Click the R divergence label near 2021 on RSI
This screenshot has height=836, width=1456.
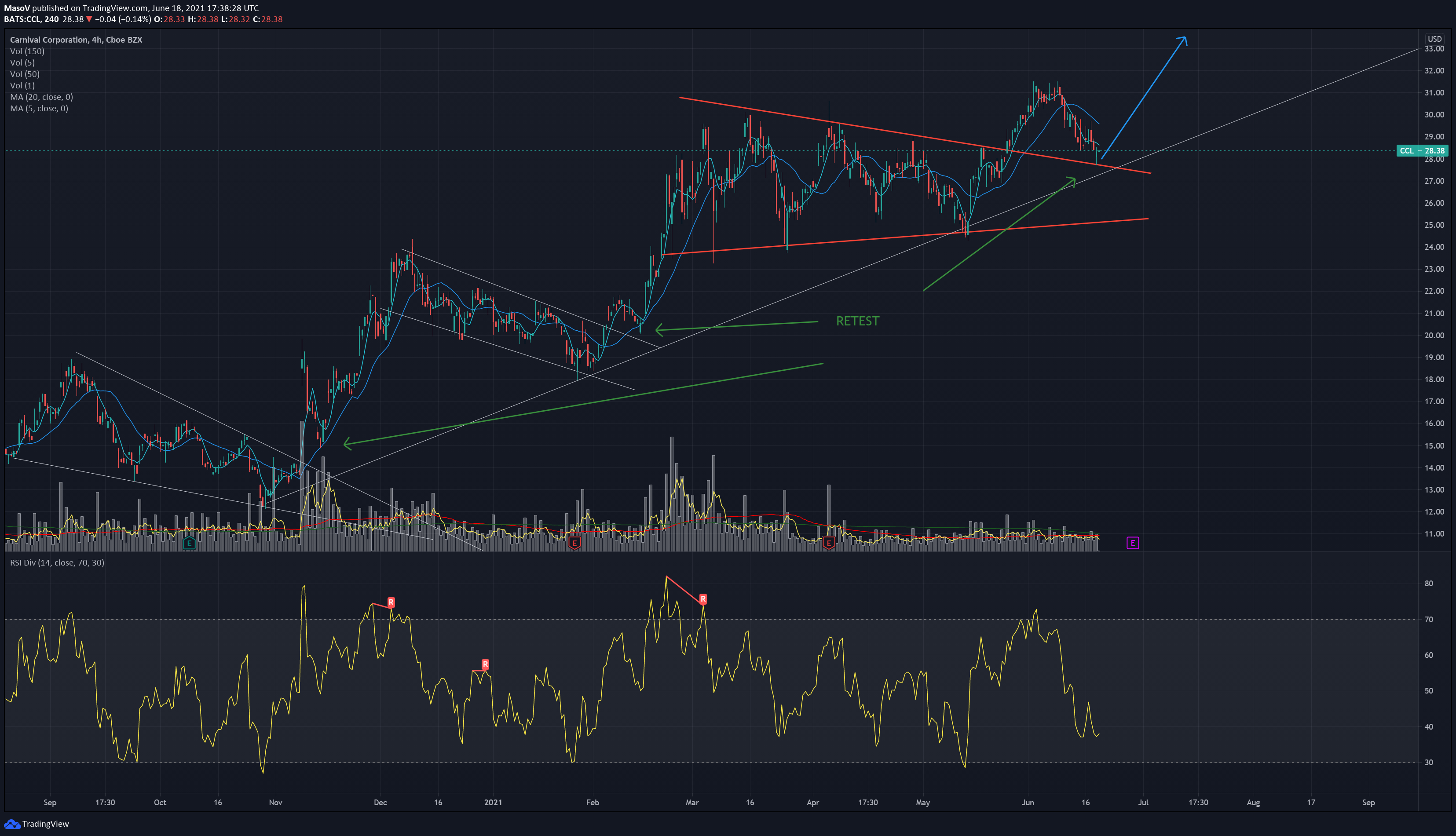click(485, 664)
